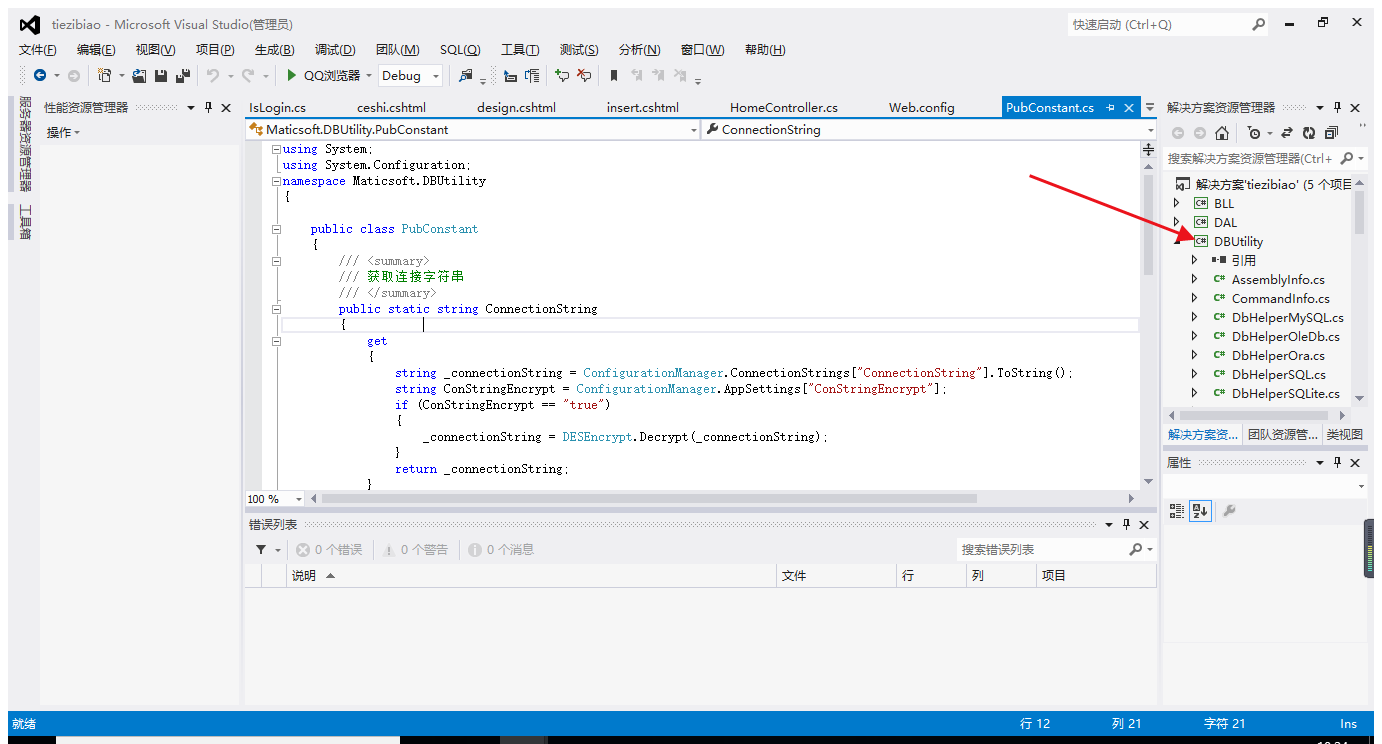Click the Open File toolbar icon
1382x744 pixels.
[140, 75]
